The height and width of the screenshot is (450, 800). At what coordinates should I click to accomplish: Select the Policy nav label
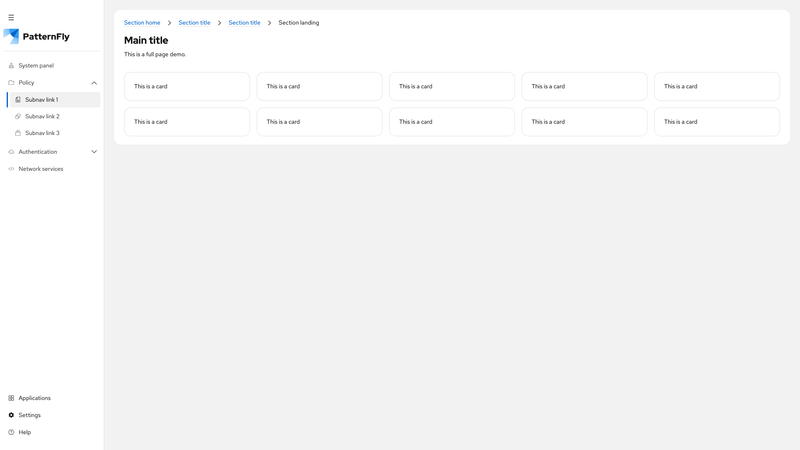pos(27,83)
